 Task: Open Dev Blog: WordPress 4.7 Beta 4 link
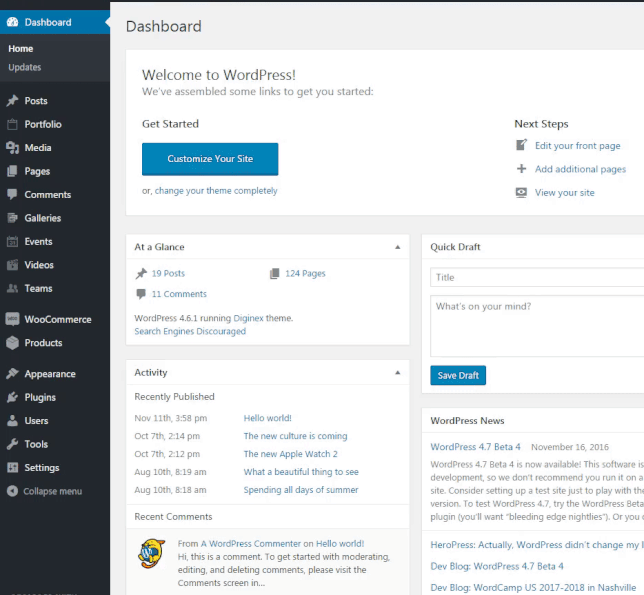497,566
